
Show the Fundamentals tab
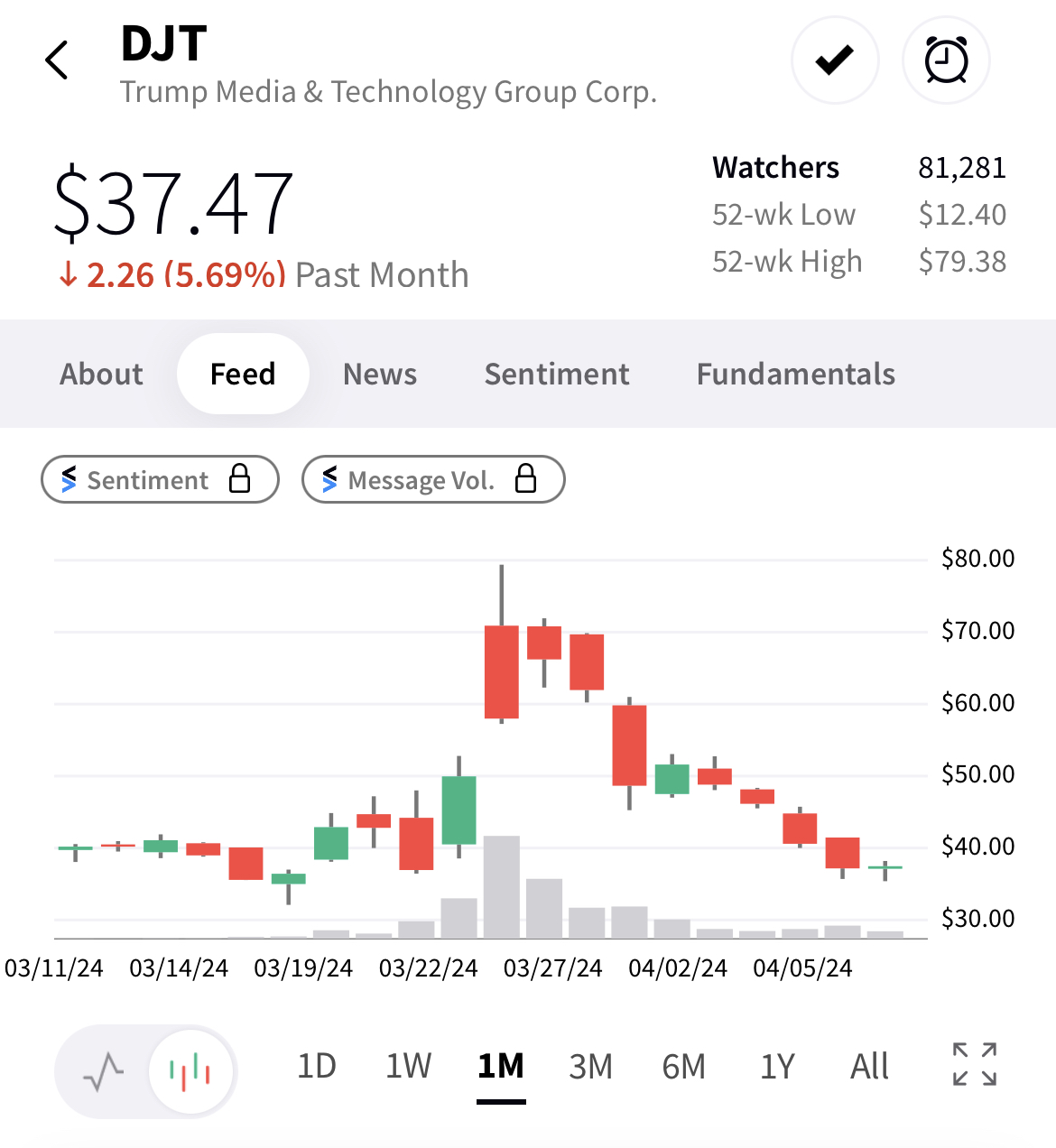795,374
